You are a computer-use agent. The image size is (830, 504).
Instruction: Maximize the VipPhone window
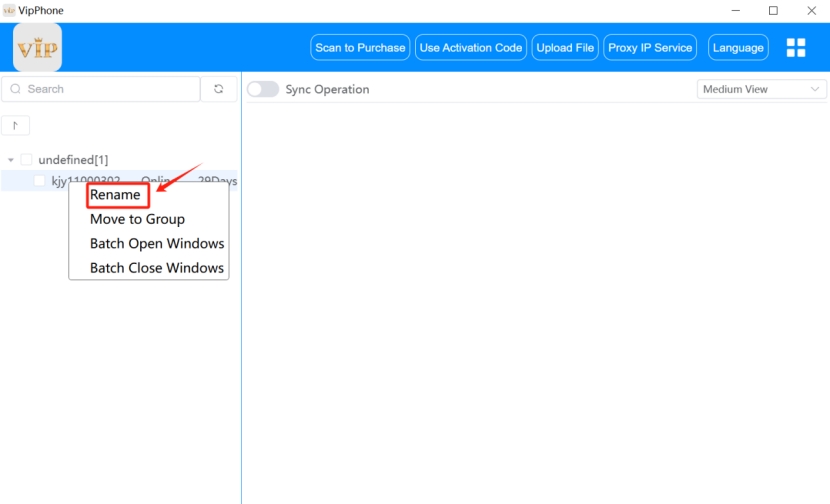tap(773, 11)
